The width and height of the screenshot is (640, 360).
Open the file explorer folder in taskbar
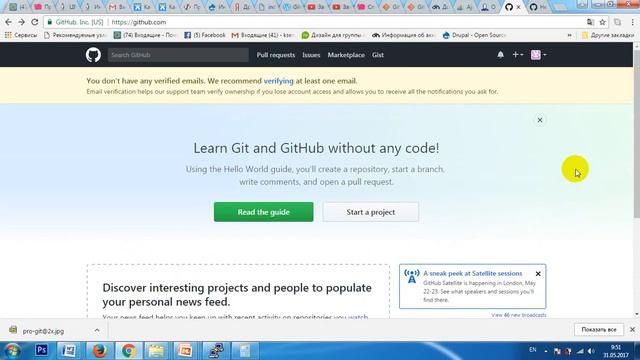(x=156, y=351)
